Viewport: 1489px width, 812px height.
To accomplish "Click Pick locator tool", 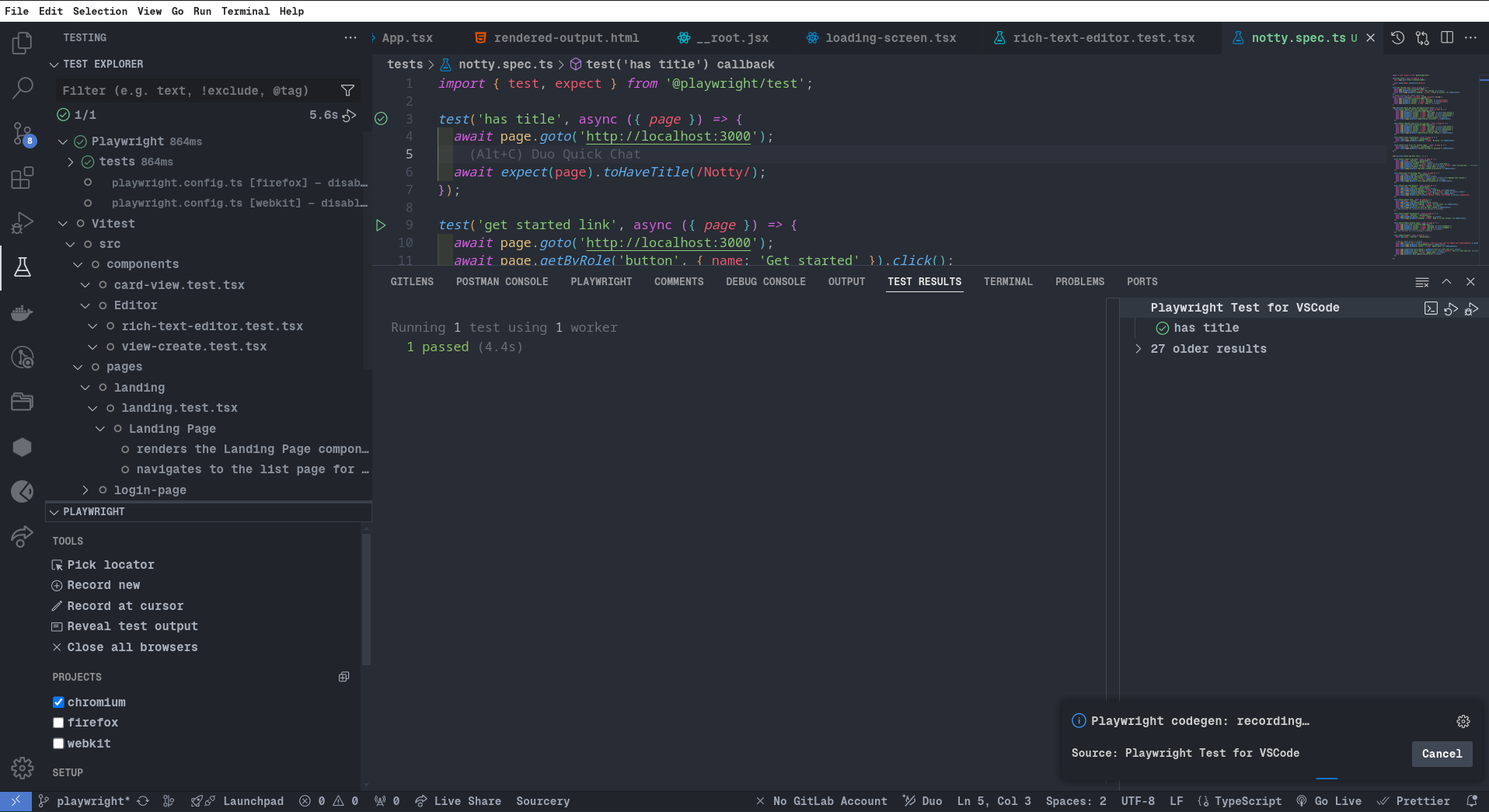I will (103, 565).
